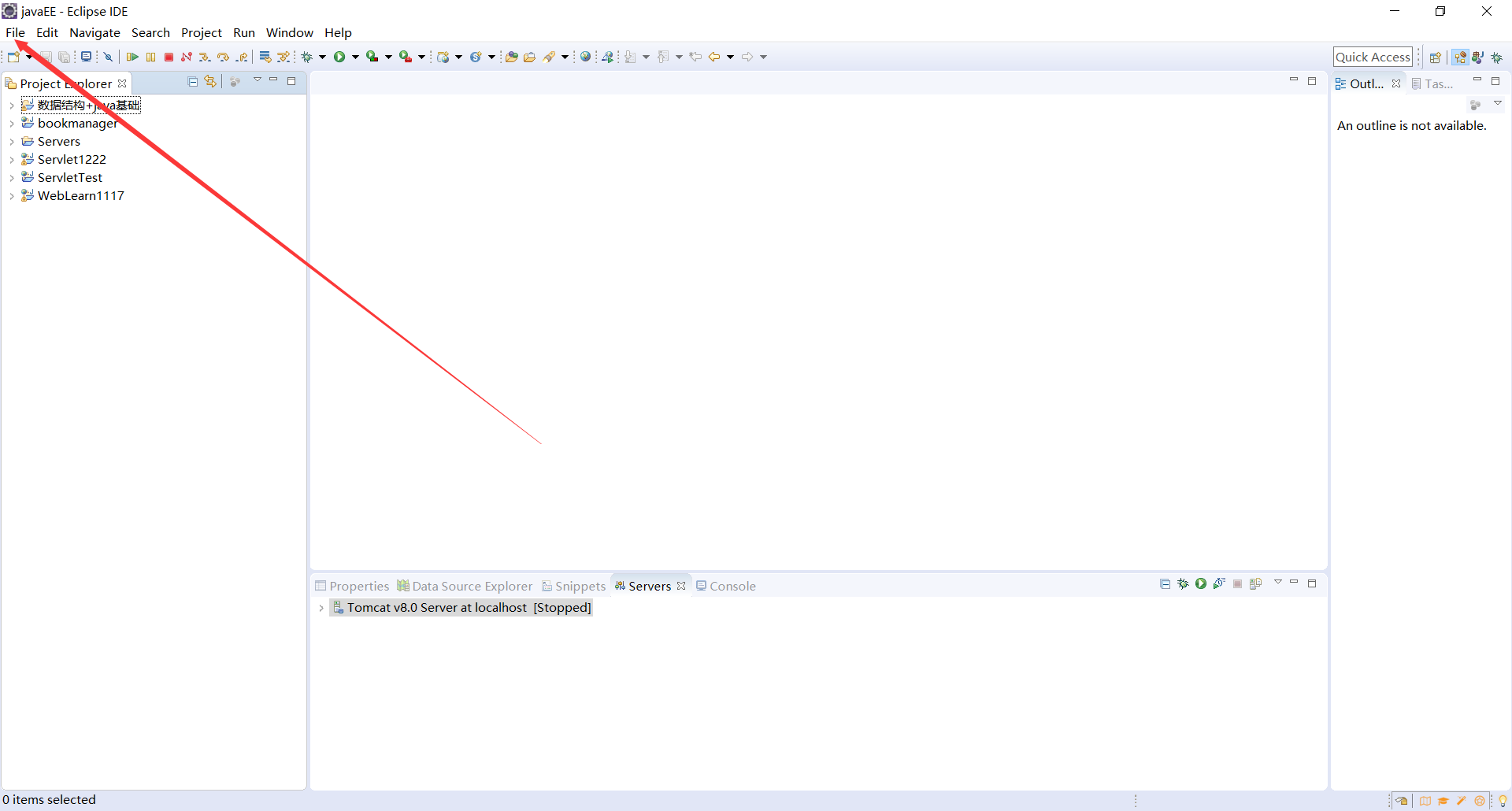Maximize the Servers bottom panel

pos(1312,583)
